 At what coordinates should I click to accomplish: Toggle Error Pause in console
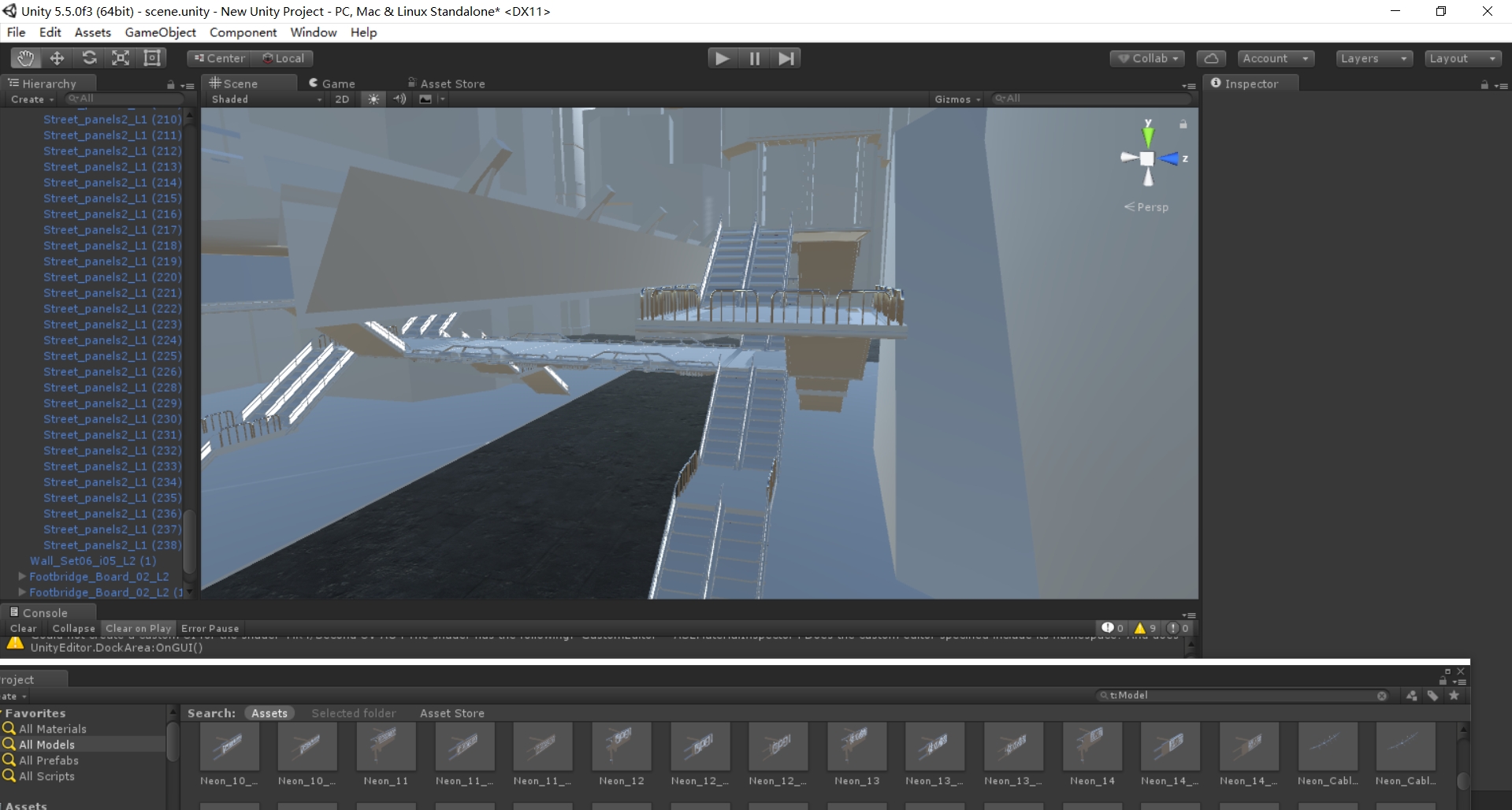point(210,629)
